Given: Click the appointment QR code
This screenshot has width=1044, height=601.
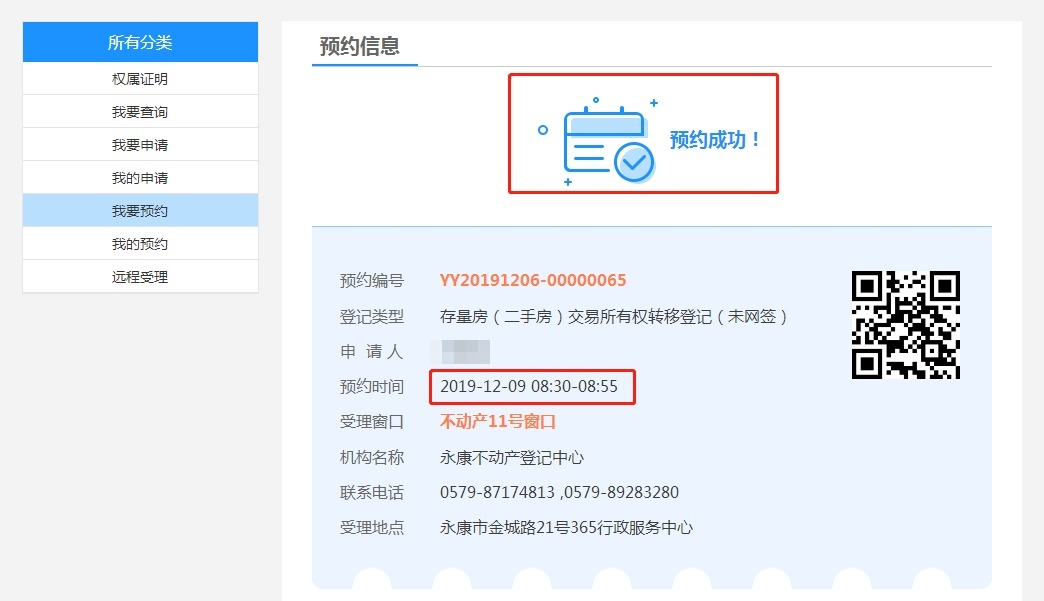Looking at the screenshot, I should (905, 325).
